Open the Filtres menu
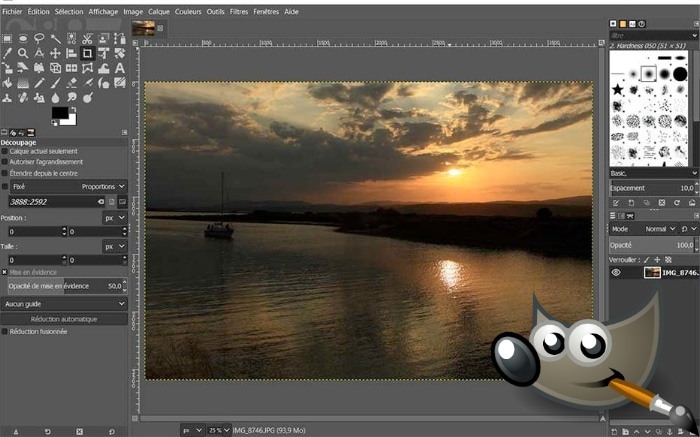700x437 pixels. [x=239, y=12]
